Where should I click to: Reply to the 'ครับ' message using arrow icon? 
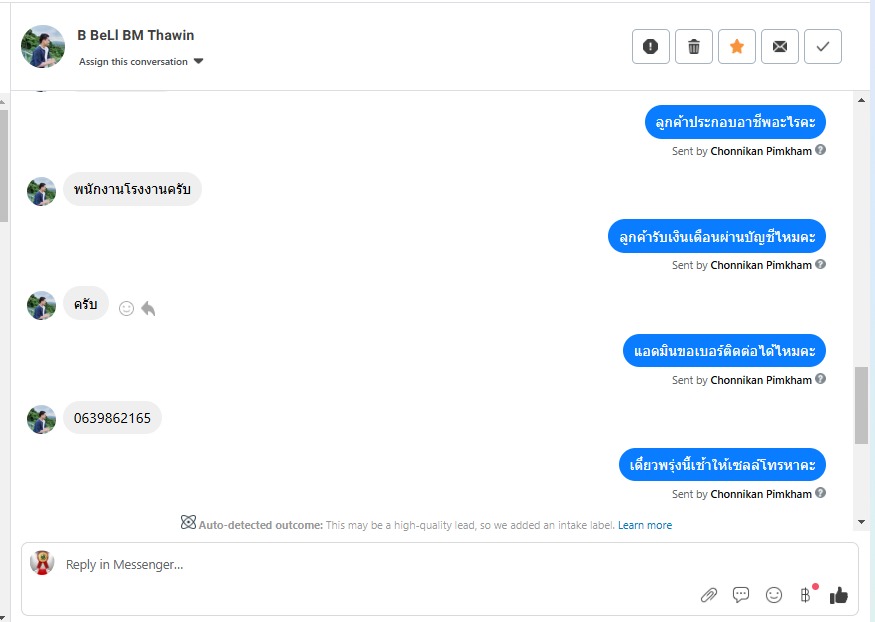pos(148,309)
